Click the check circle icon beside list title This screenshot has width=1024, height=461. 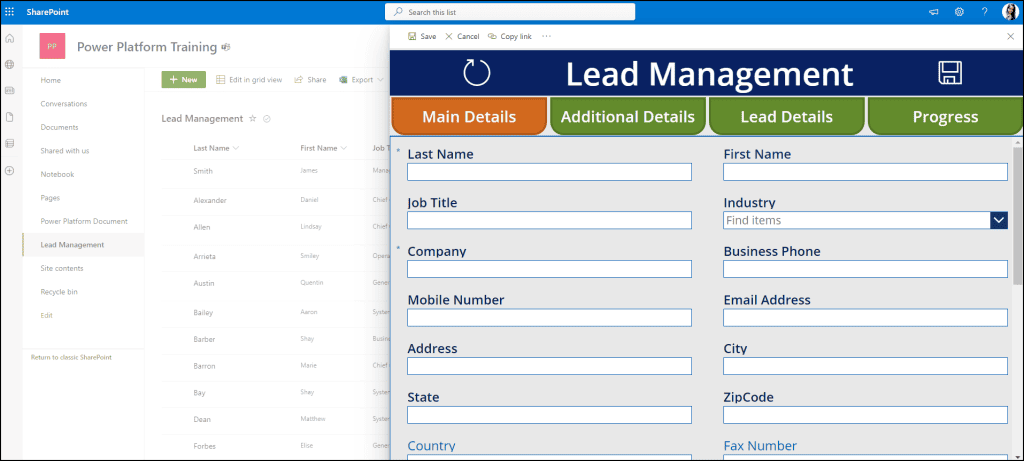tap(266, 119)
